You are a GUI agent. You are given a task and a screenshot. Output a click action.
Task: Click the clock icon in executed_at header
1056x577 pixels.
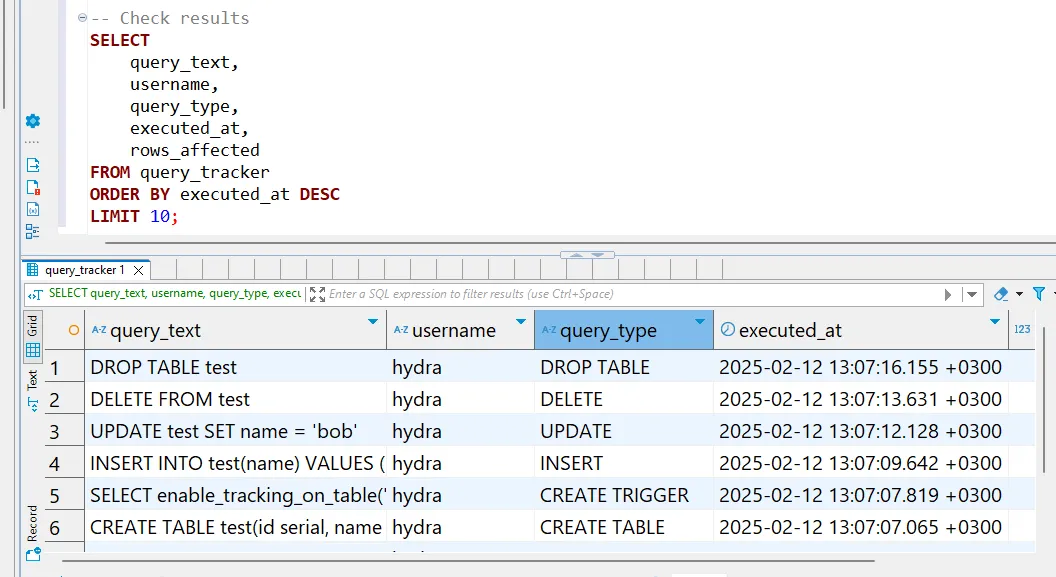tap(727, 329)
